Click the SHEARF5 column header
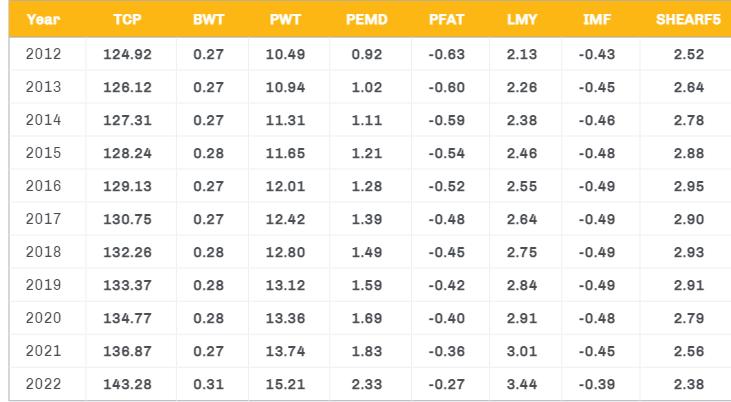 pos(690,19)
